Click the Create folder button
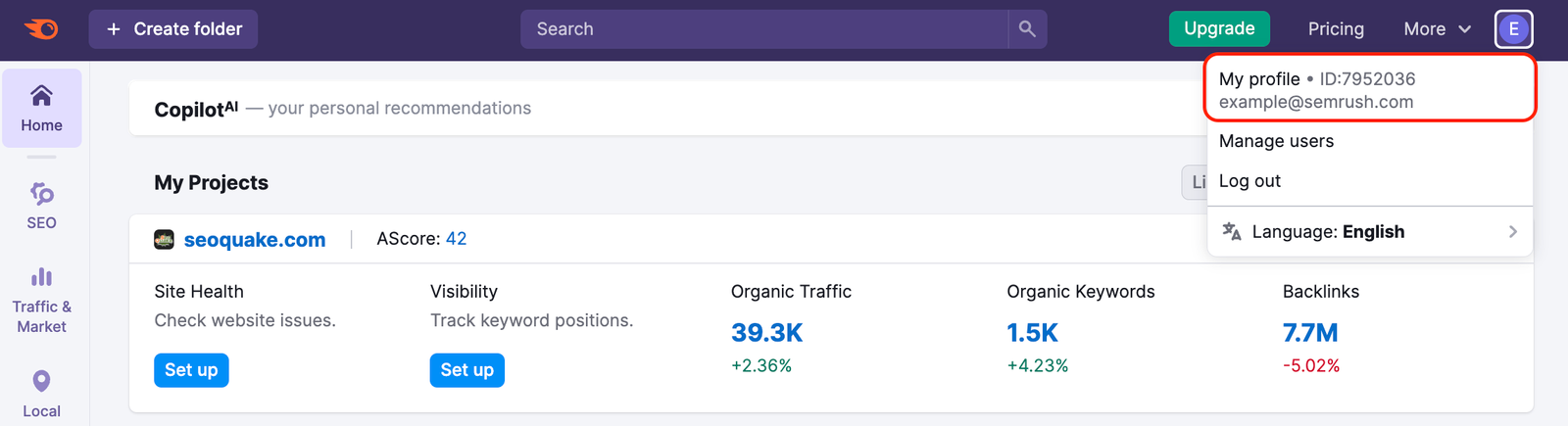 coord(173,29)
